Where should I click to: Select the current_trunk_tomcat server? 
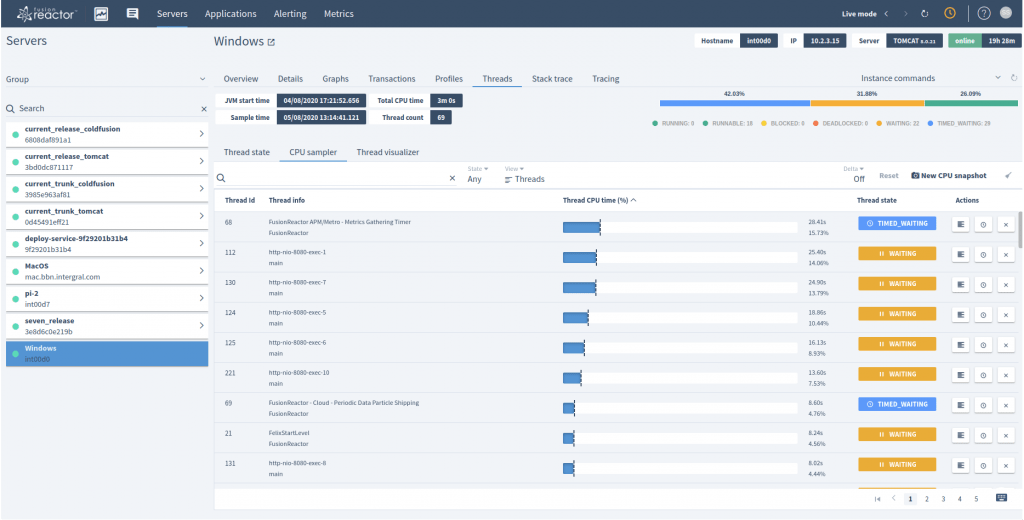107,216
